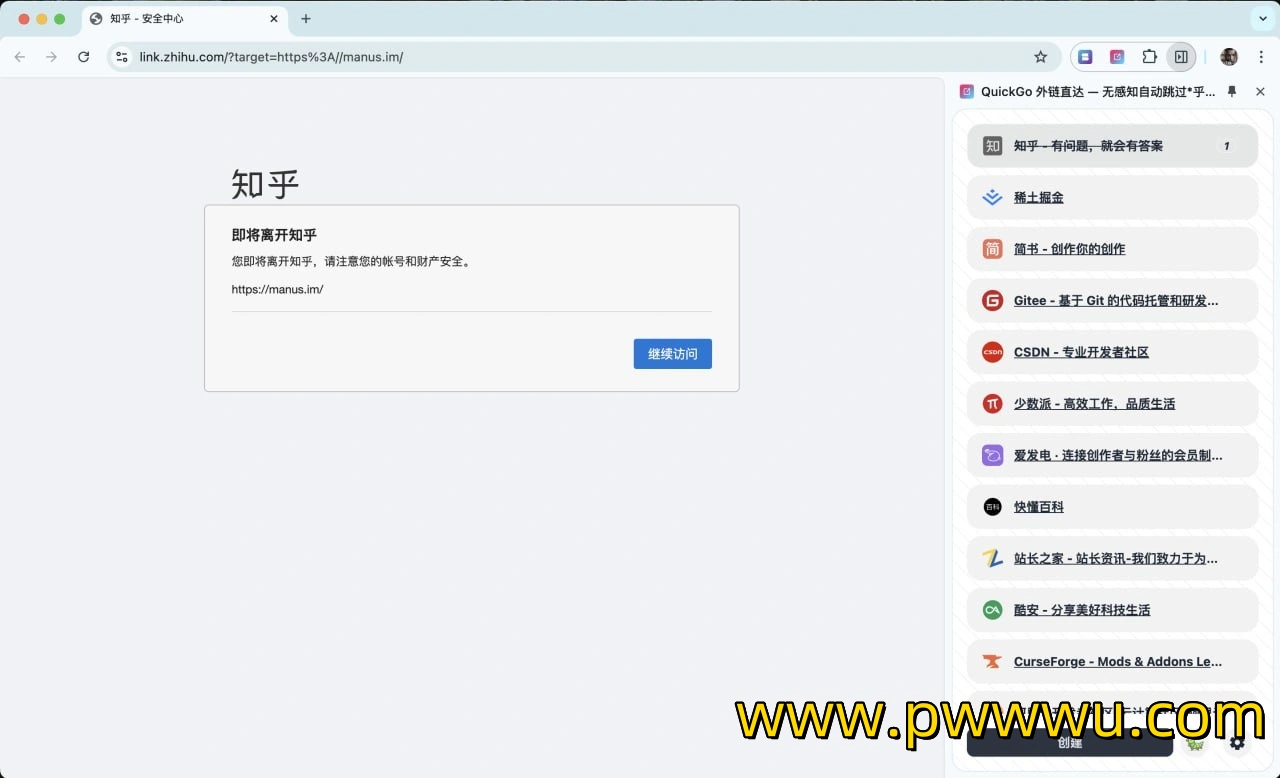
Task: Click the CurseForge site icon
Action: coord(992,661)
